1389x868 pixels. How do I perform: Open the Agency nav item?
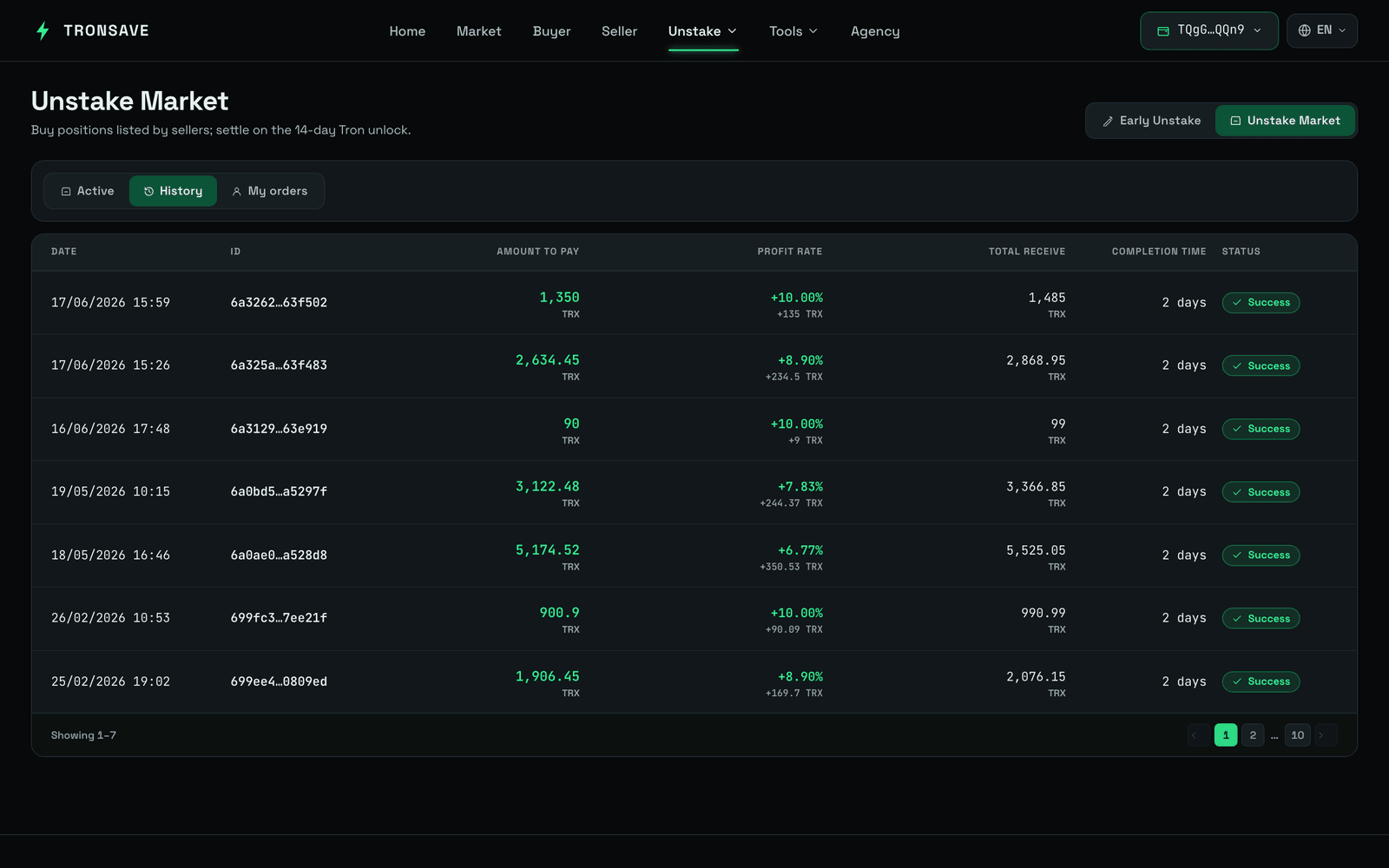pos(875,31)
